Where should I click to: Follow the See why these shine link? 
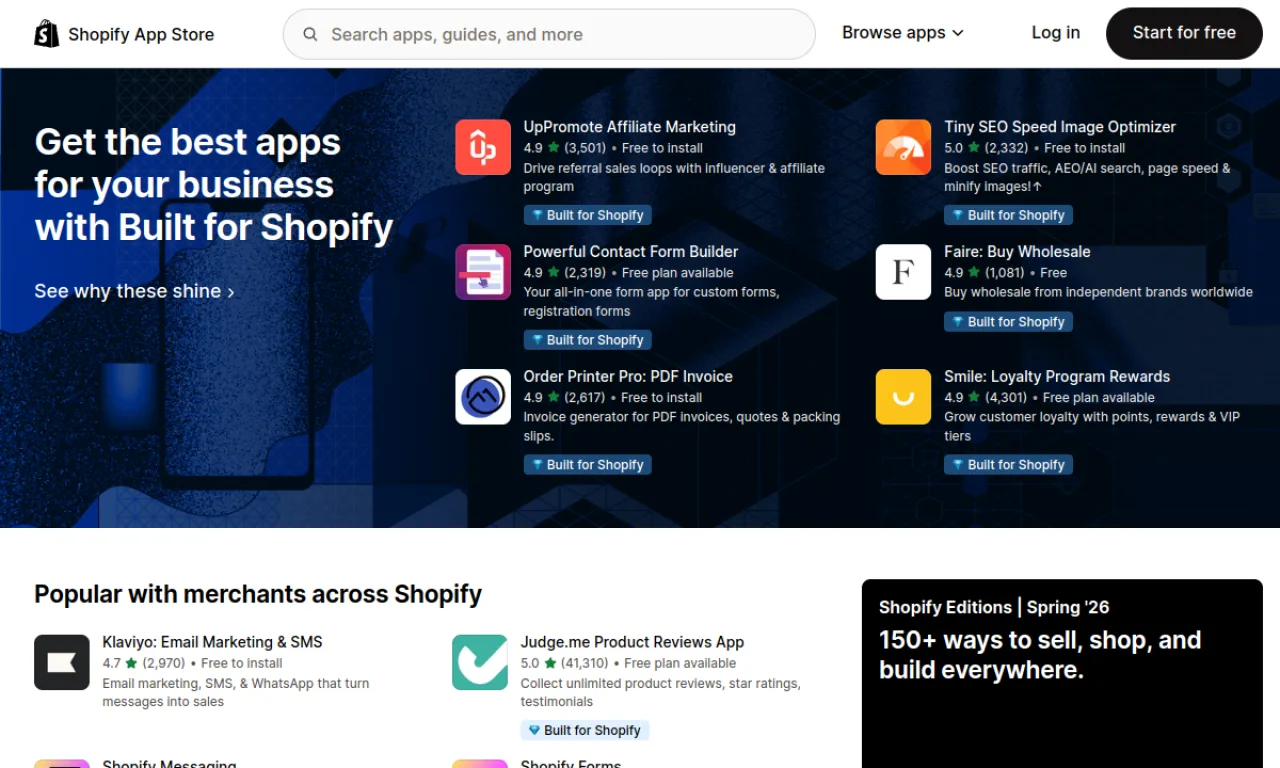(x=134, y=291)
